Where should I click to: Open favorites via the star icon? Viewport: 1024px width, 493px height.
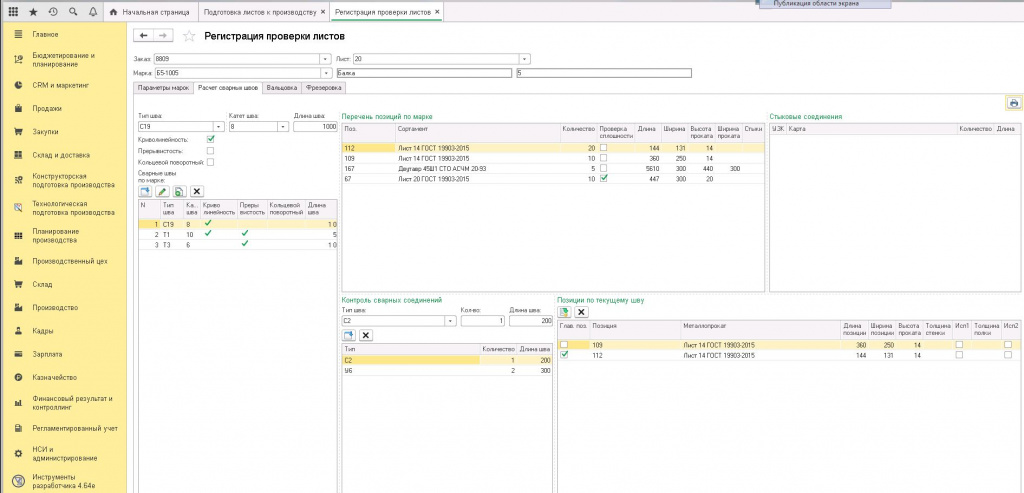[33, 12]
